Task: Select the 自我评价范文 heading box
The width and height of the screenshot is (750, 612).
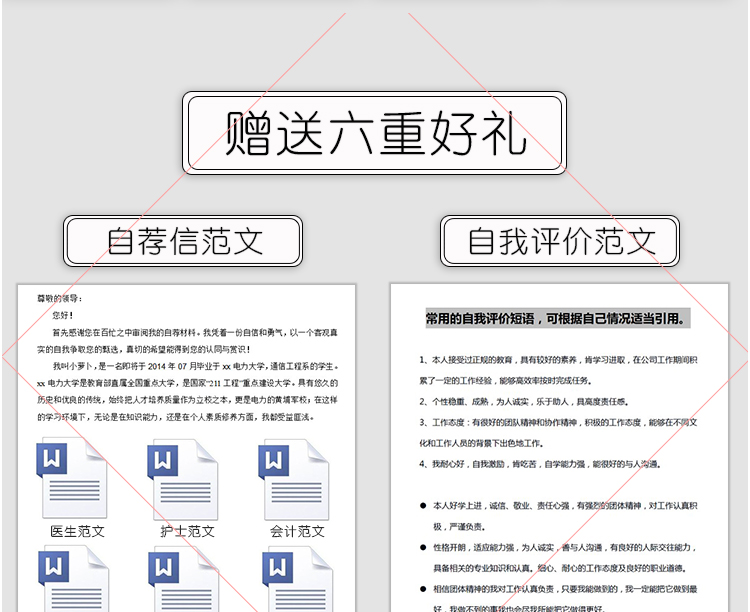Action: pyautogui.click(x=560, y=241)
